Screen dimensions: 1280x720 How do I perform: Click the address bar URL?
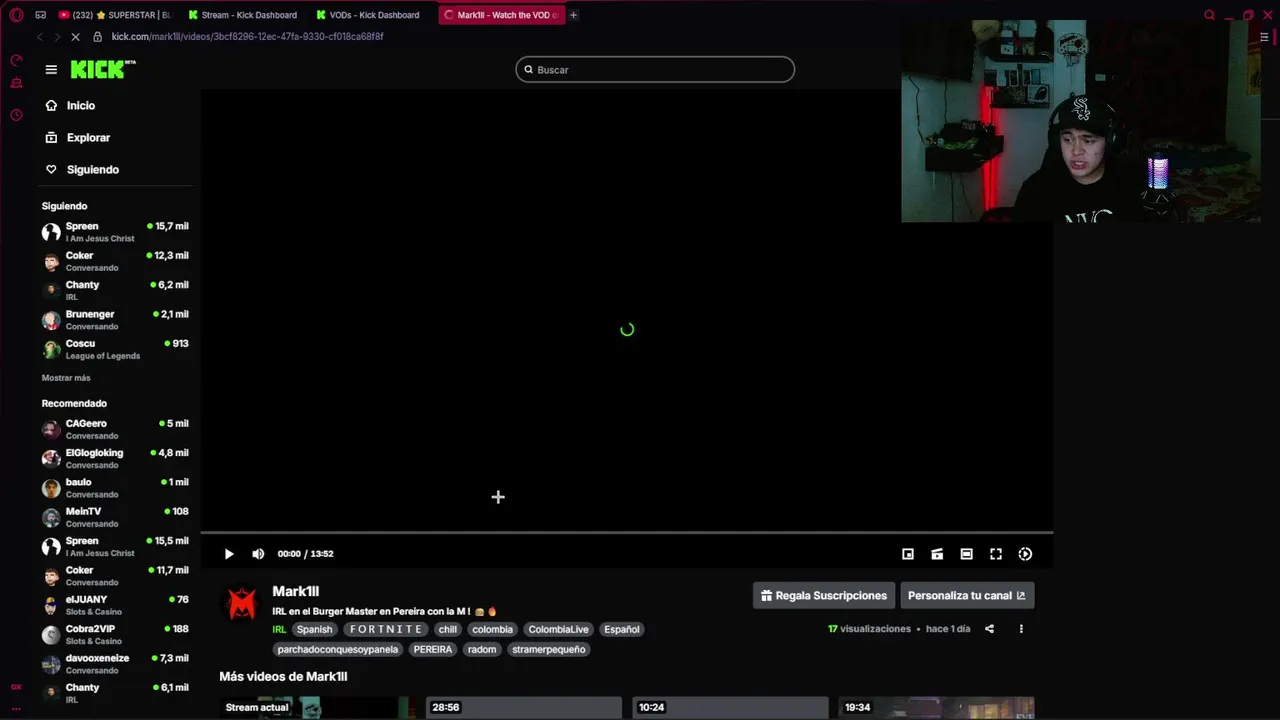(x=247, y=37)
